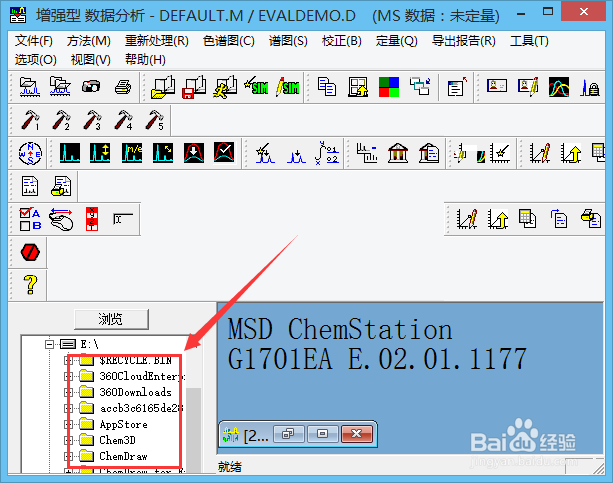The width and height of the screenshot is (613, 483).
Task: Click the load method folder-book icon
Action: pyautogui.click(x=163, y=87)
